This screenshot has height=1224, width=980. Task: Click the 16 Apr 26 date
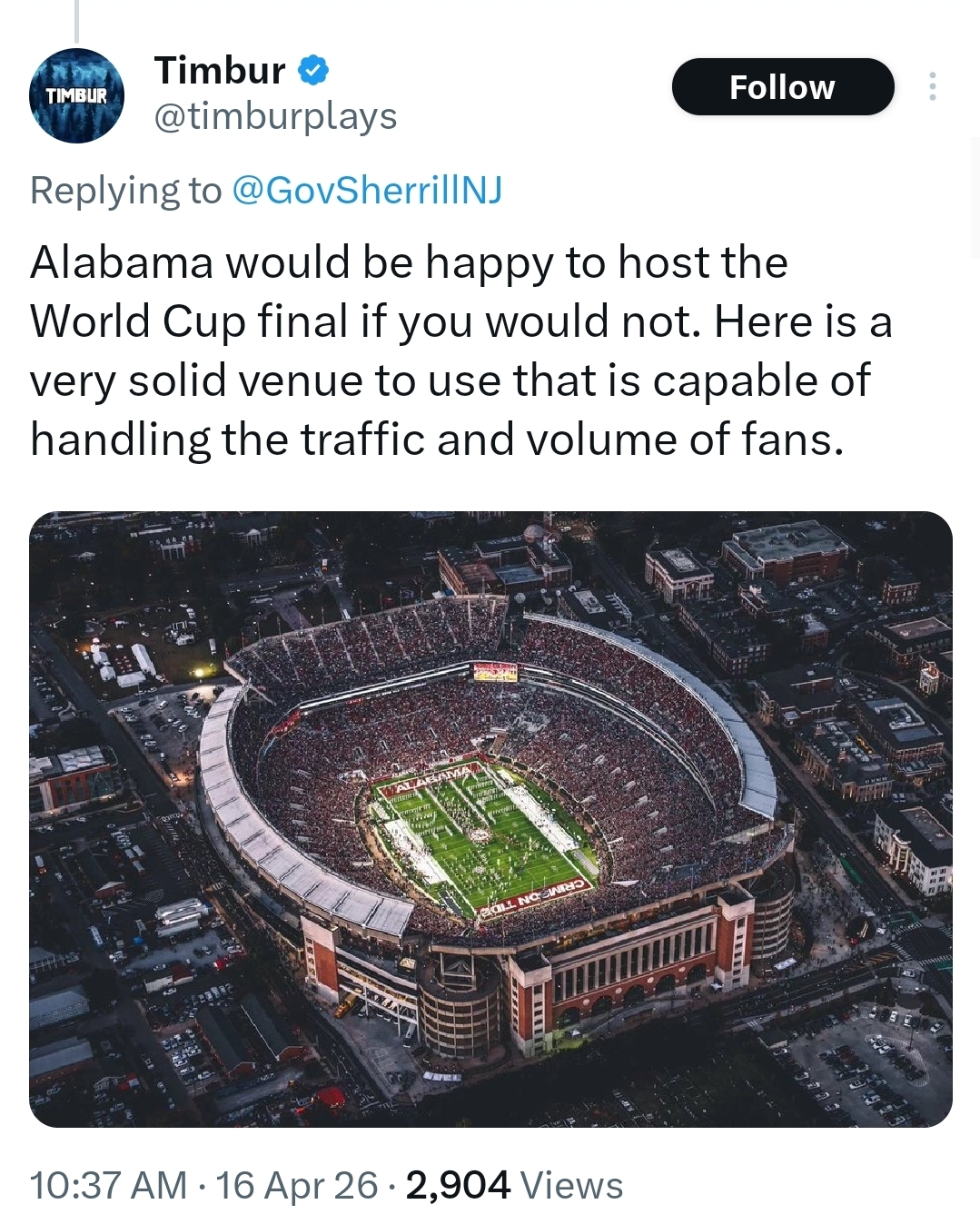(x=296, y=1185)
